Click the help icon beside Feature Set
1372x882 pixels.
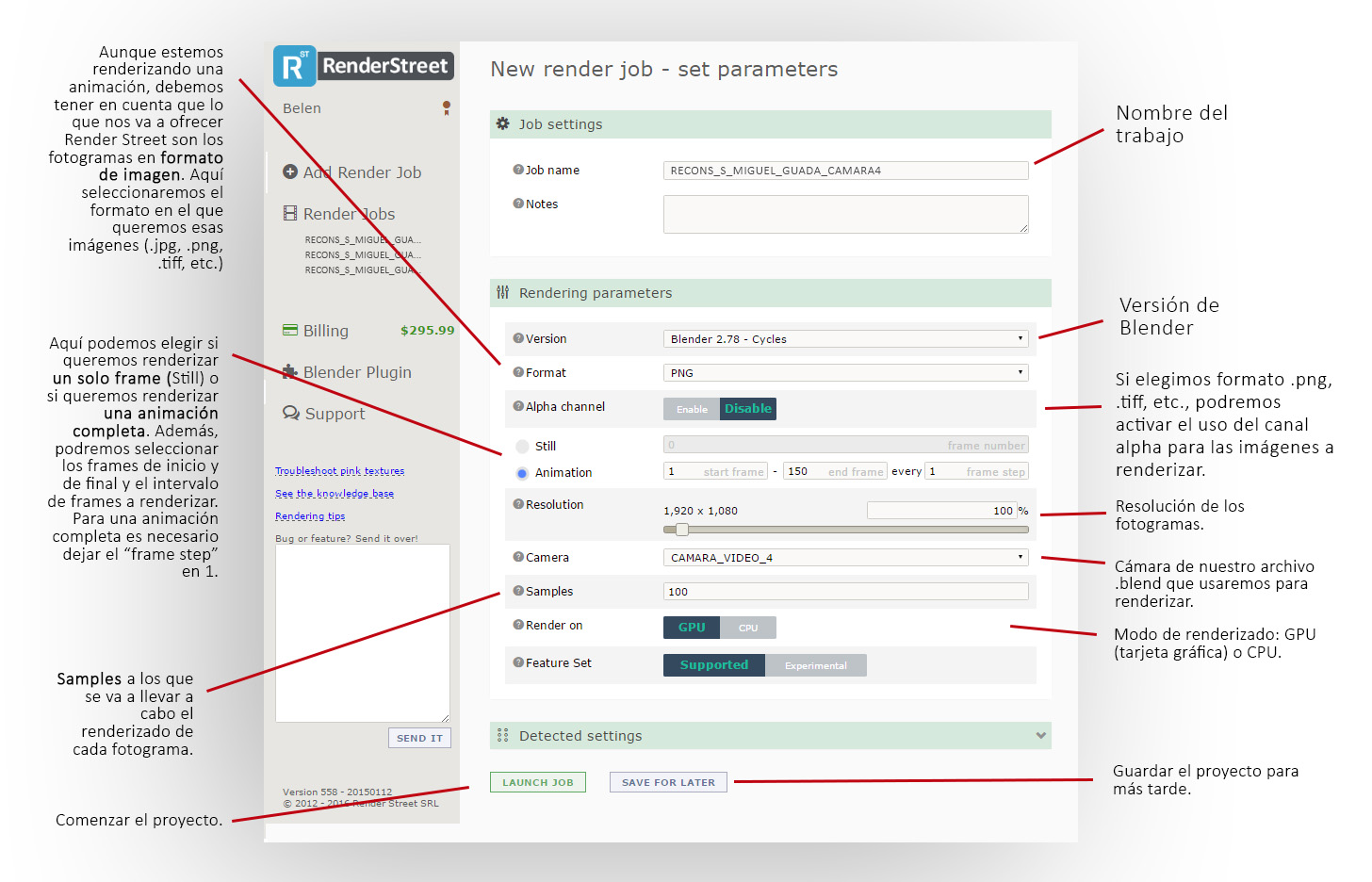tap(518, 662)
